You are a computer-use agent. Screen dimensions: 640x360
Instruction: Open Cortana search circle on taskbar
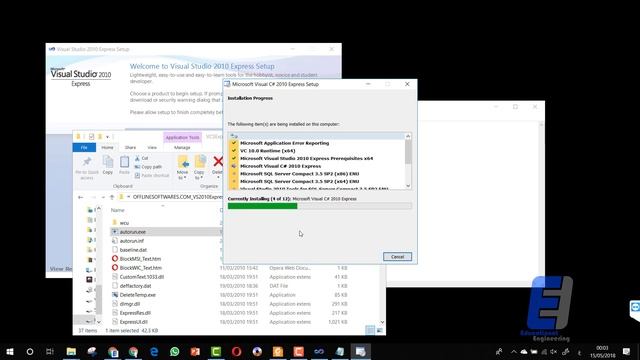click(30, 351)
